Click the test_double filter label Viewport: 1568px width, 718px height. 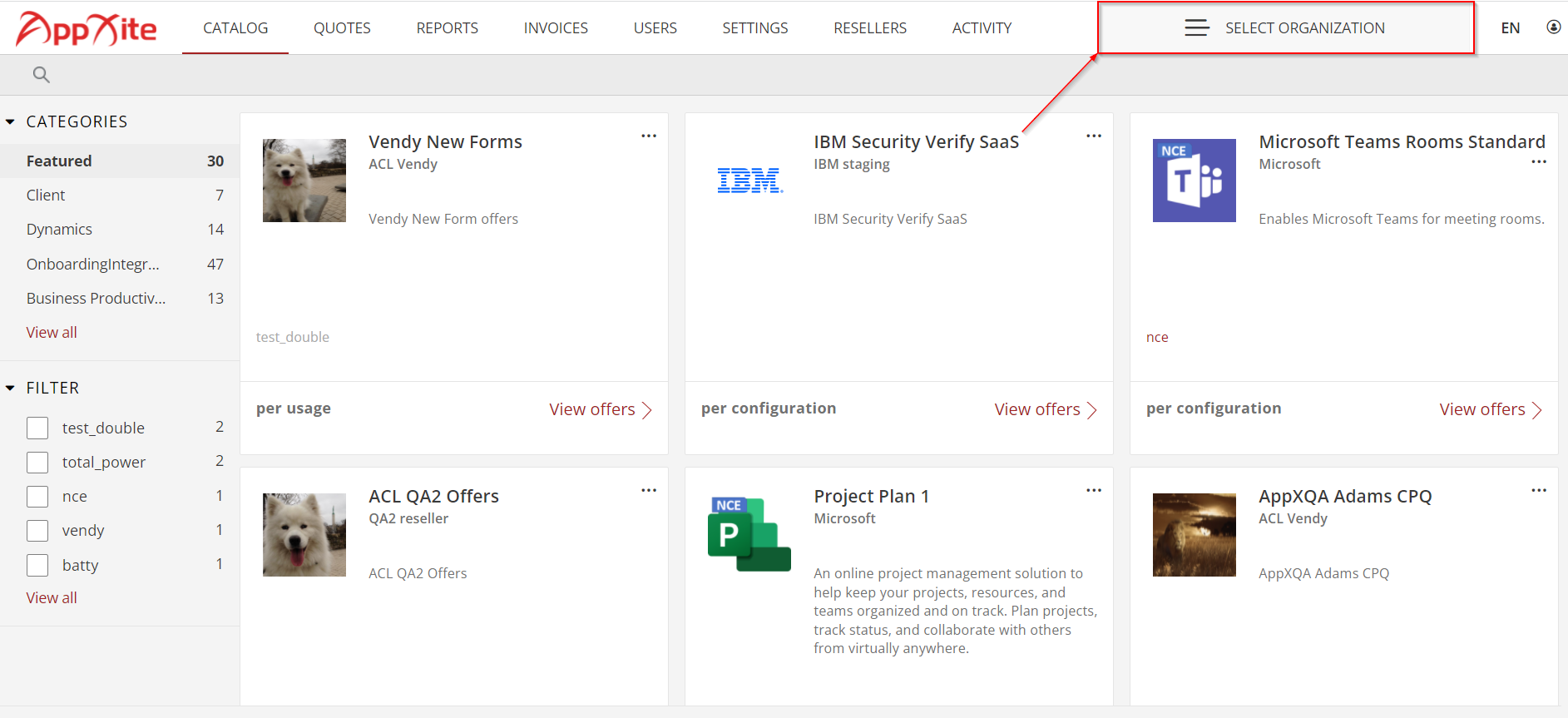pos(103,428)
